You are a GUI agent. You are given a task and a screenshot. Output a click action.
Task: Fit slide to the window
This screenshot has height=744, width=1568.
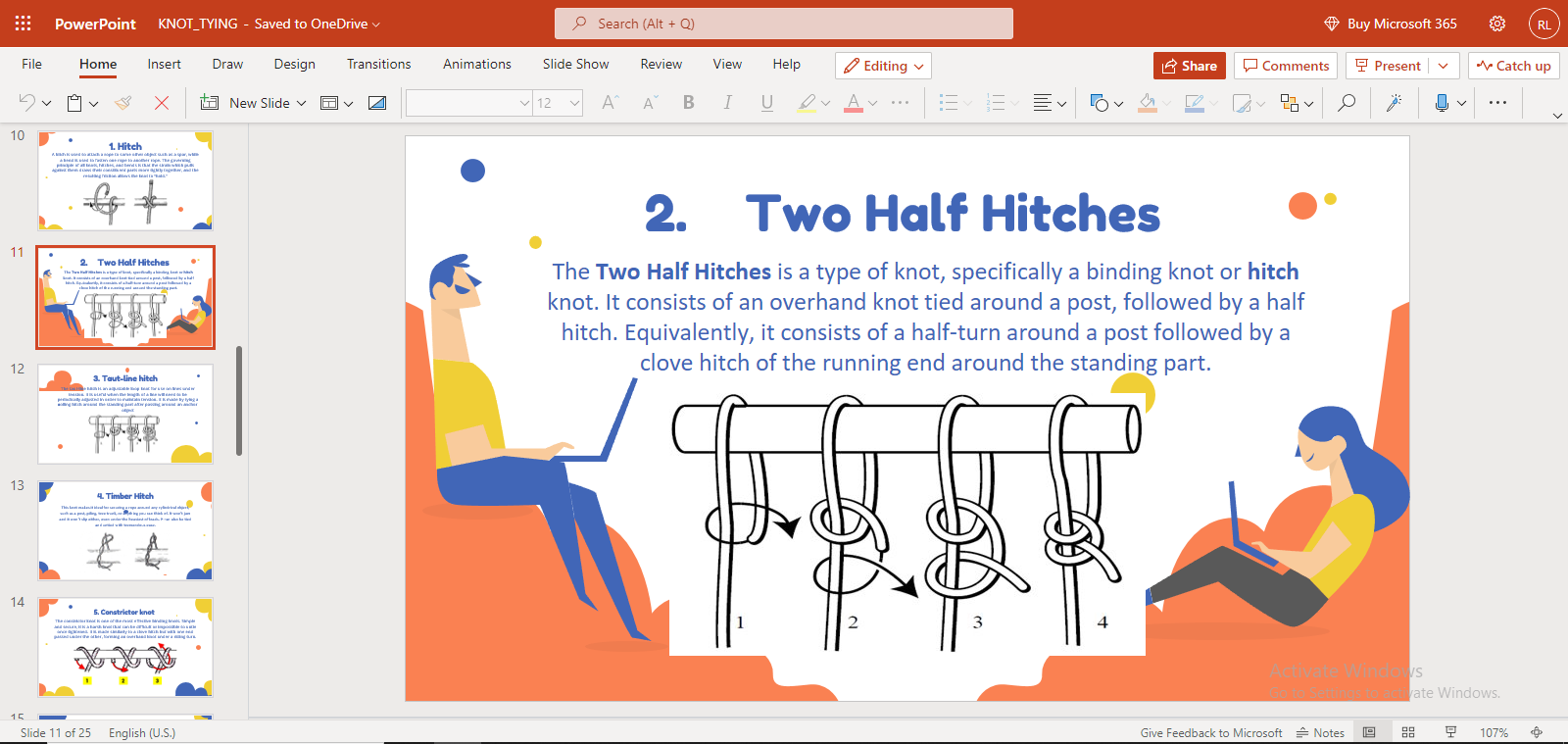(1537, 732)
